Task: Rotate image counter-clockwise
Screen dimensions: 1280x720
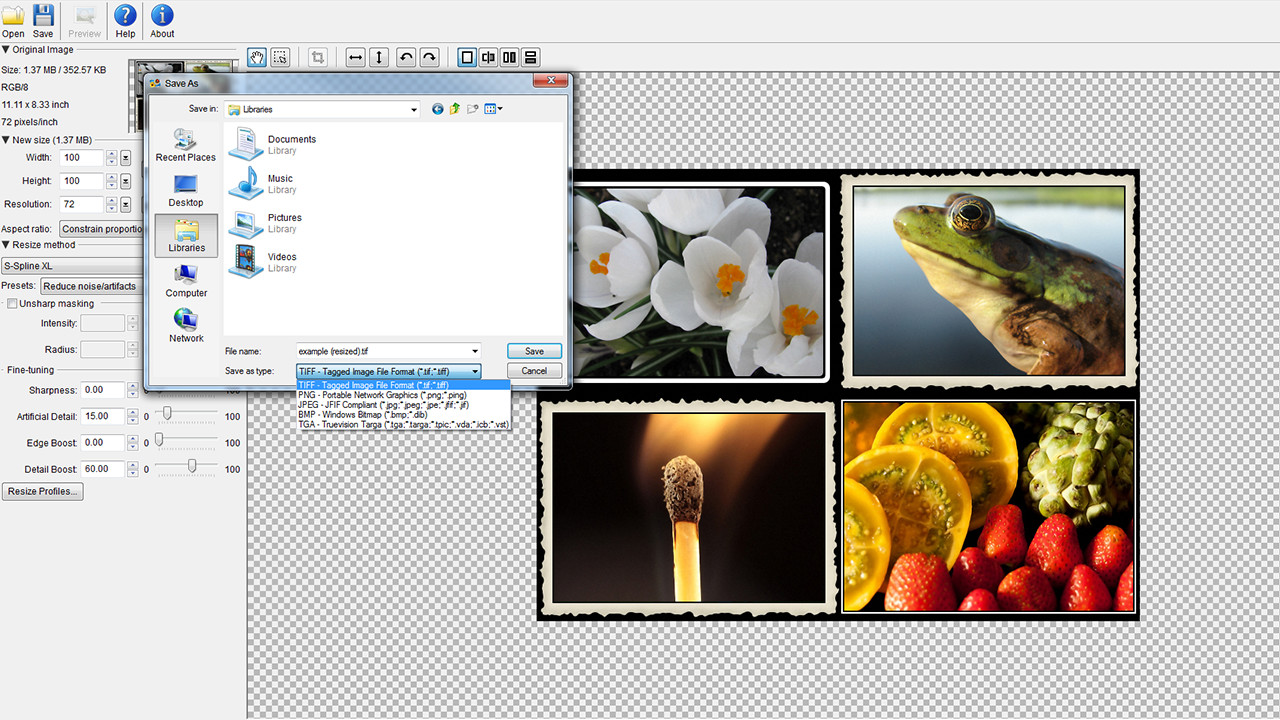Action: pos(406,58)
